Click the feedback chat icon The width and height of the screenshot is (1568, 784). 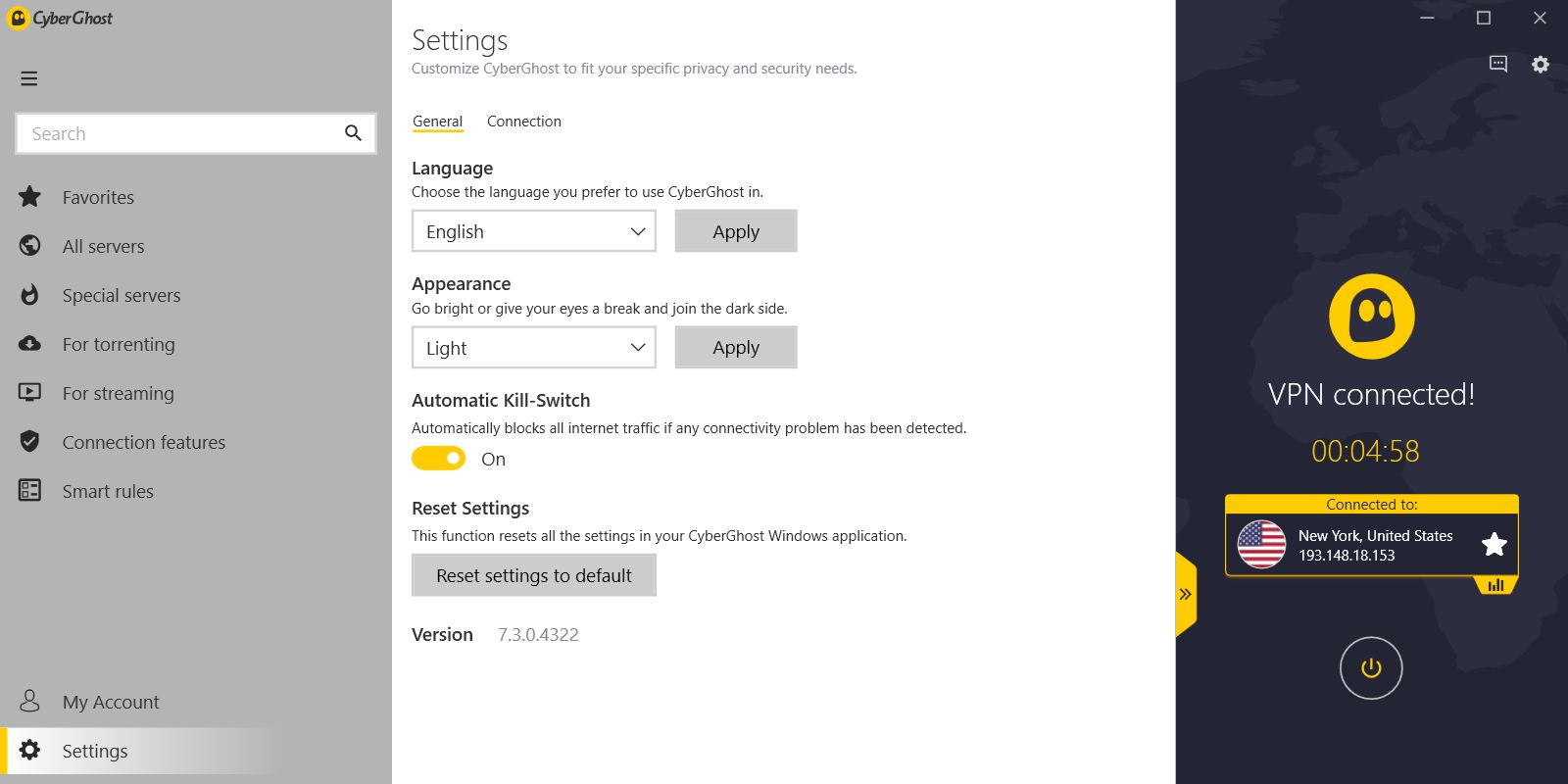(x=1497, y=65)
